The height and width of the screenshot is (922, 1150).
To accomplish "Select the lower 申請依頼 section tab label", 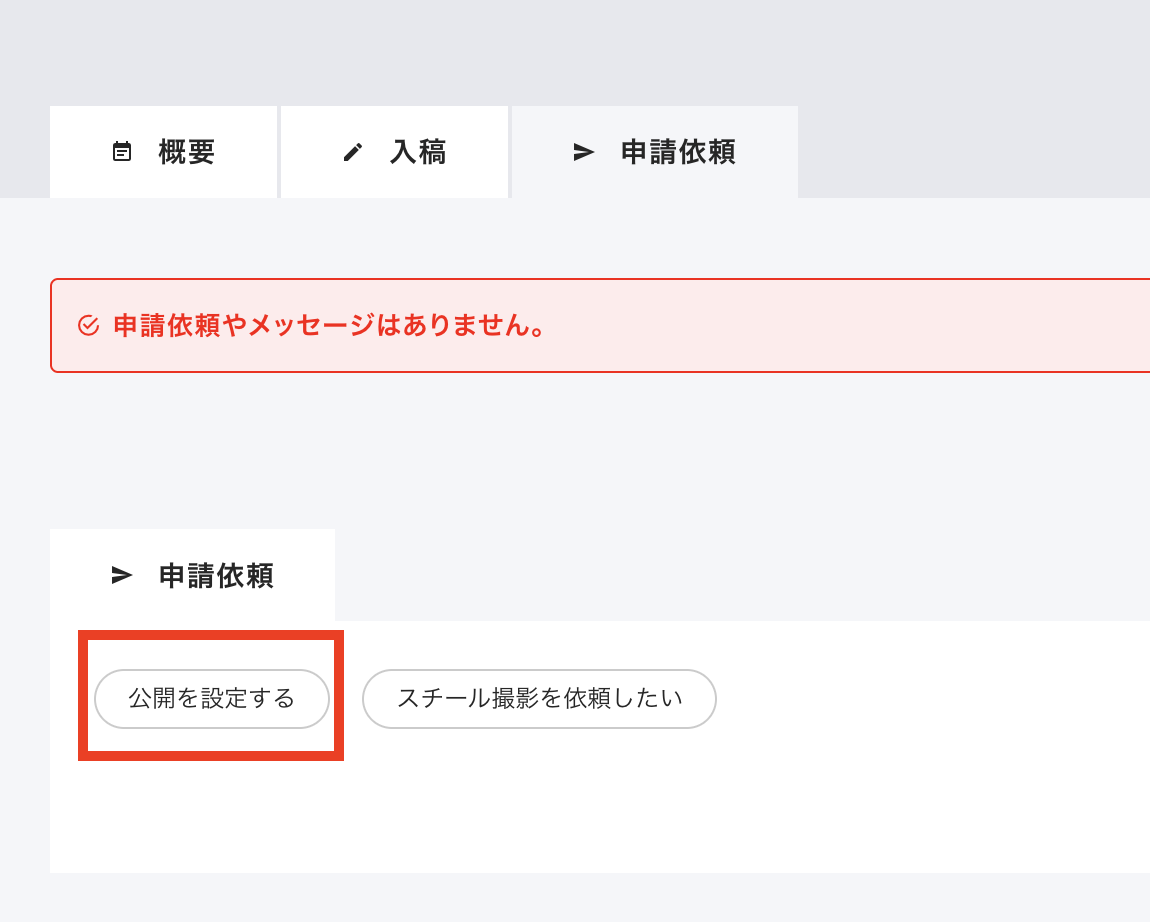I will click(216, 575).
